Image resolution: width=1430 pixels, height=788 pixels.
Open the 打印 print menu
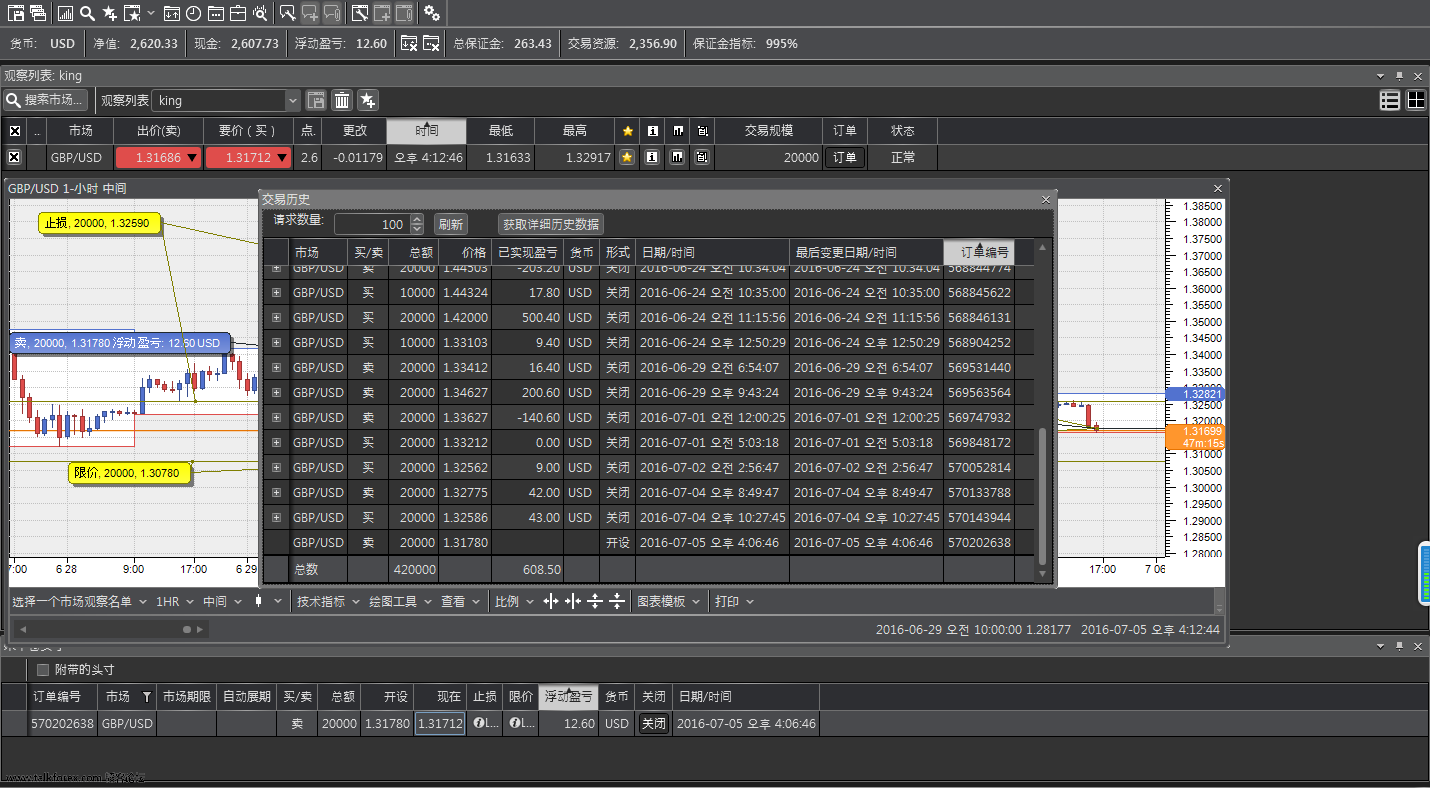pos(734,601)
